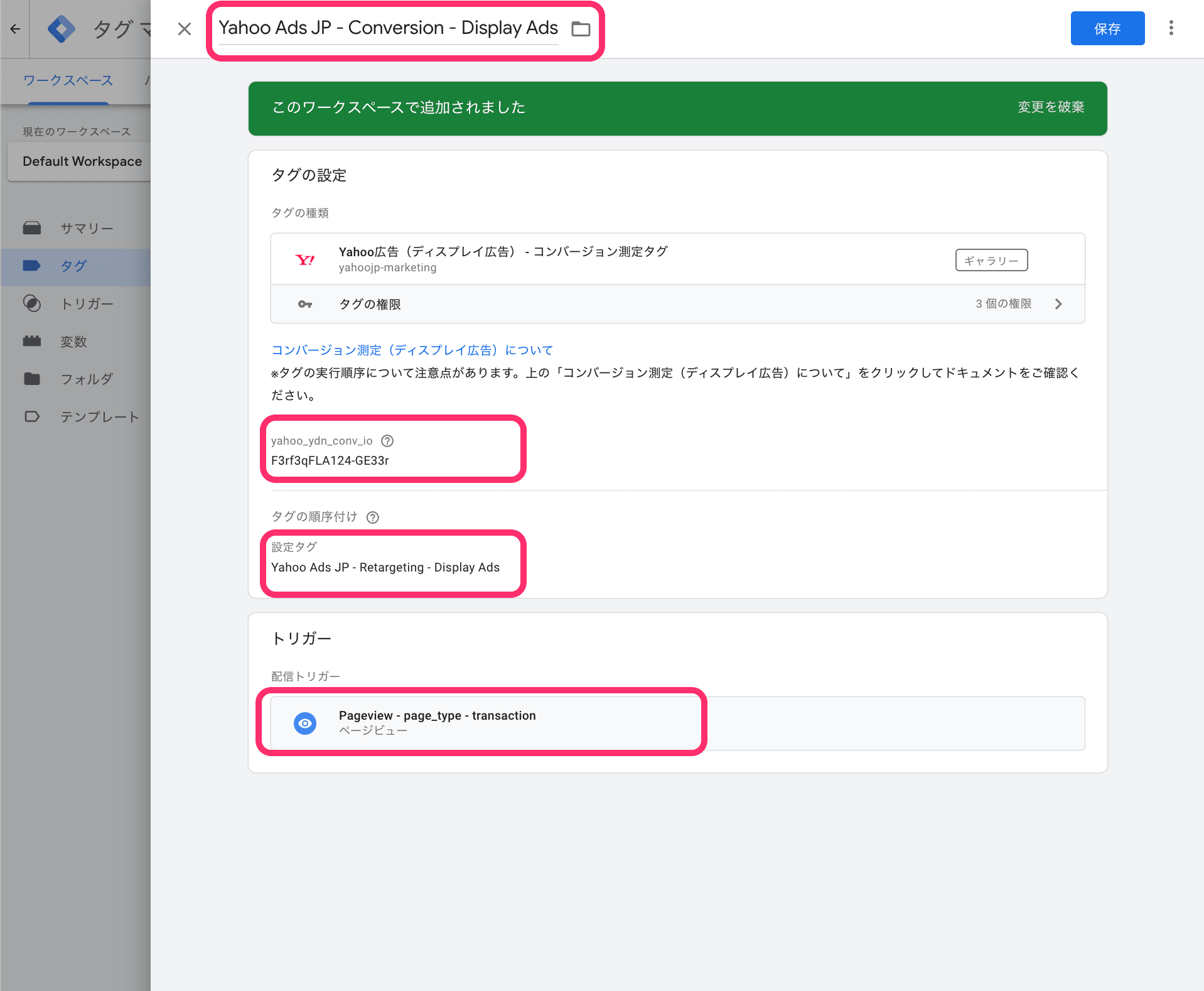Image resolution: width=1204 pixels, height=991 pixels.
Task: Click help icon beside yahoo_ydn_conv_io
Action: (387, 441)
